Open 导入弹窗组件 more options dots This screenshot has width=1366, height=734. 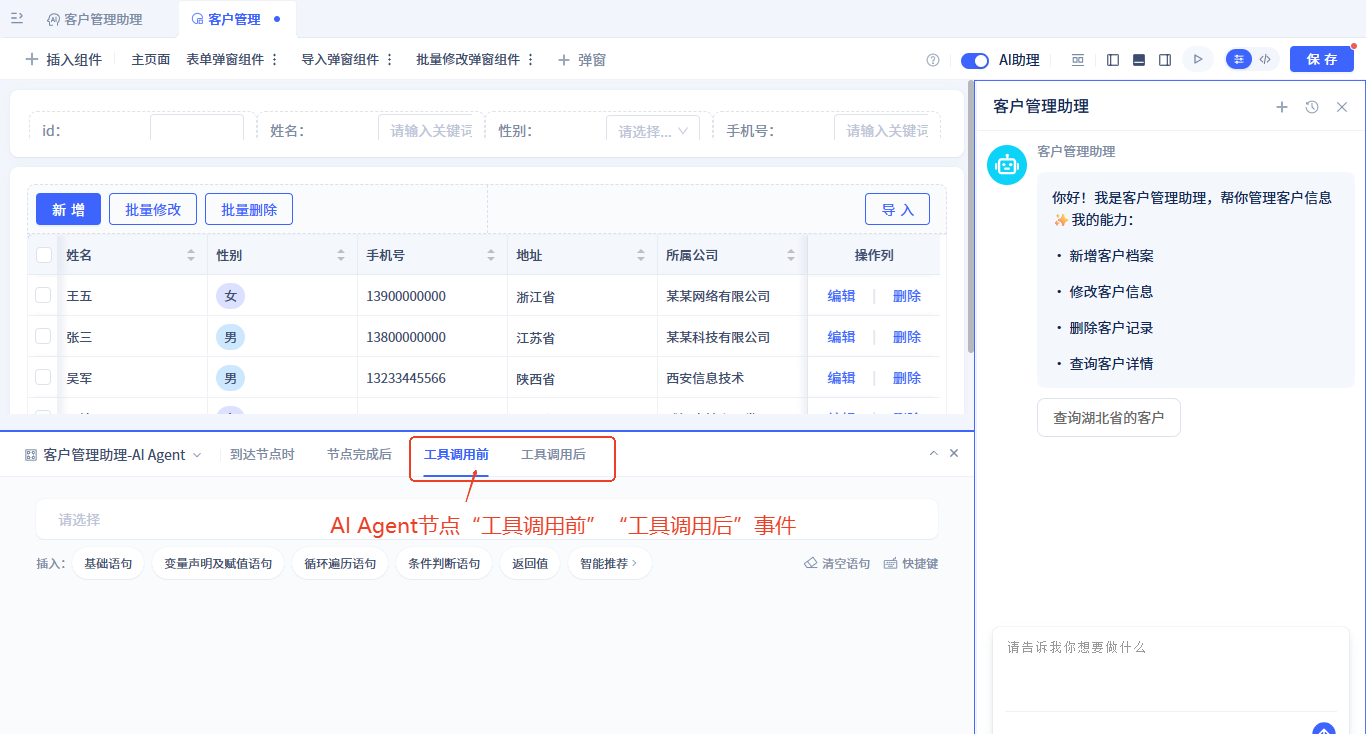click(x=390, y=60)
